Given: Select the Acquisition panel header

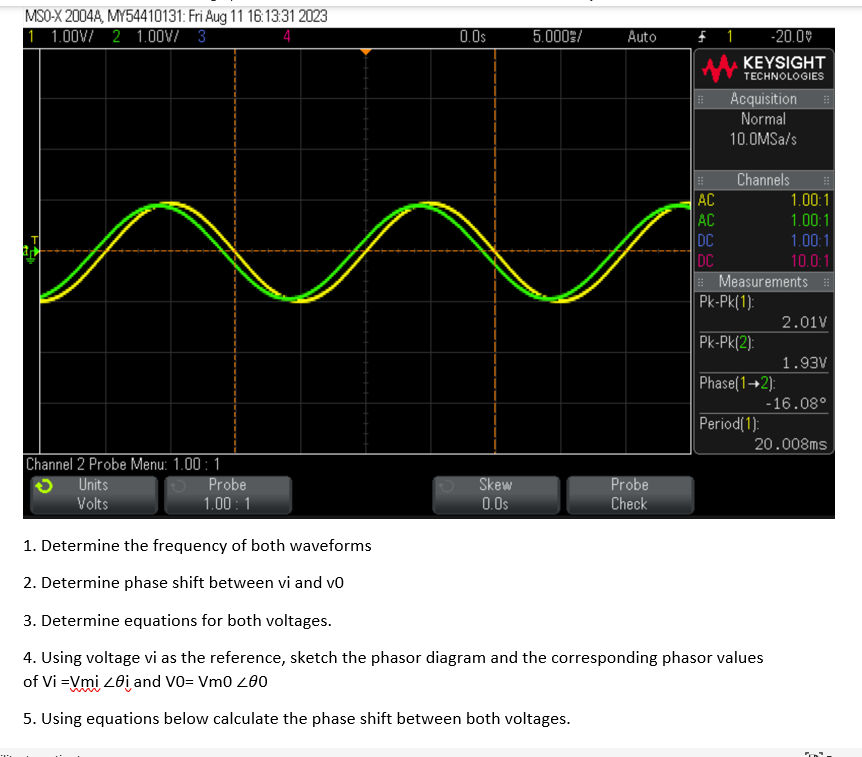Looking at the screenshot, I should tap(762, 99).
